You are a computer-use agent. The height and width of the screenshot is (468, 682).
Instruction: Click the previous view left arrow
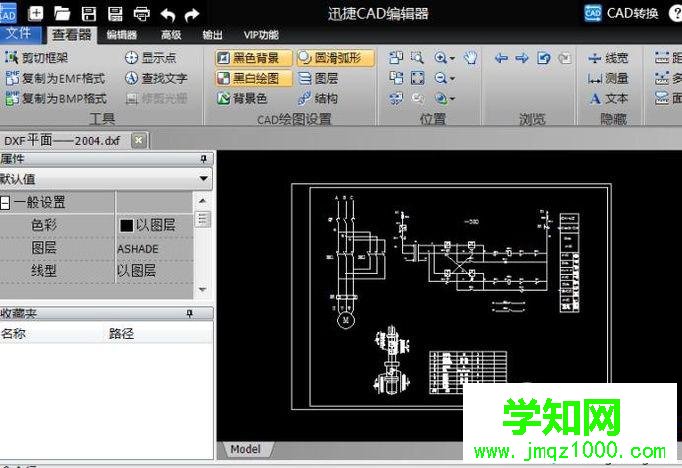point(501,58)
